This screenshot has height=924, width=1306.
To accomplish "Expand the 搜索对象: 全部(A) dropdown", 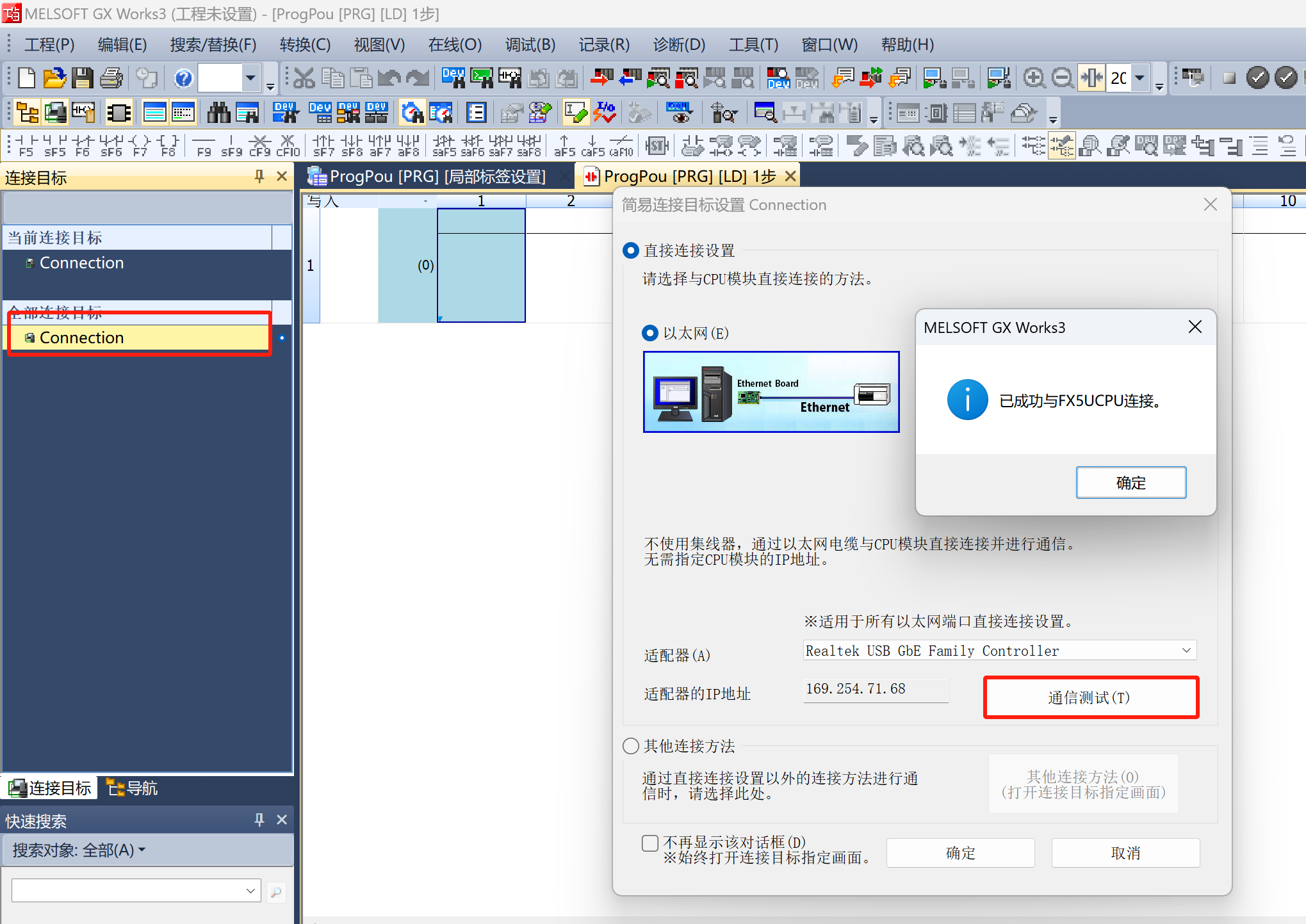I will coord(79,850).
